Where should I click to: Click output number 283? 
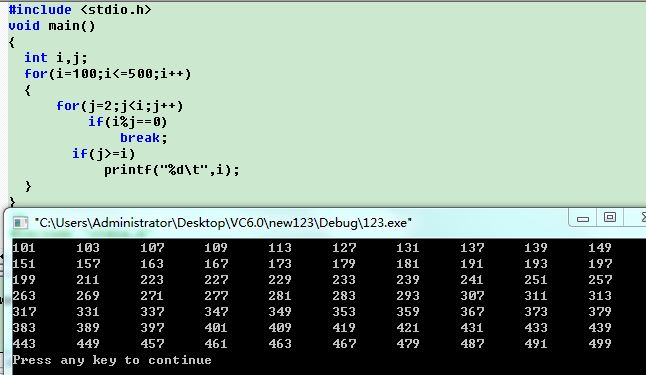pyautogui.click(x=344, y=296)
